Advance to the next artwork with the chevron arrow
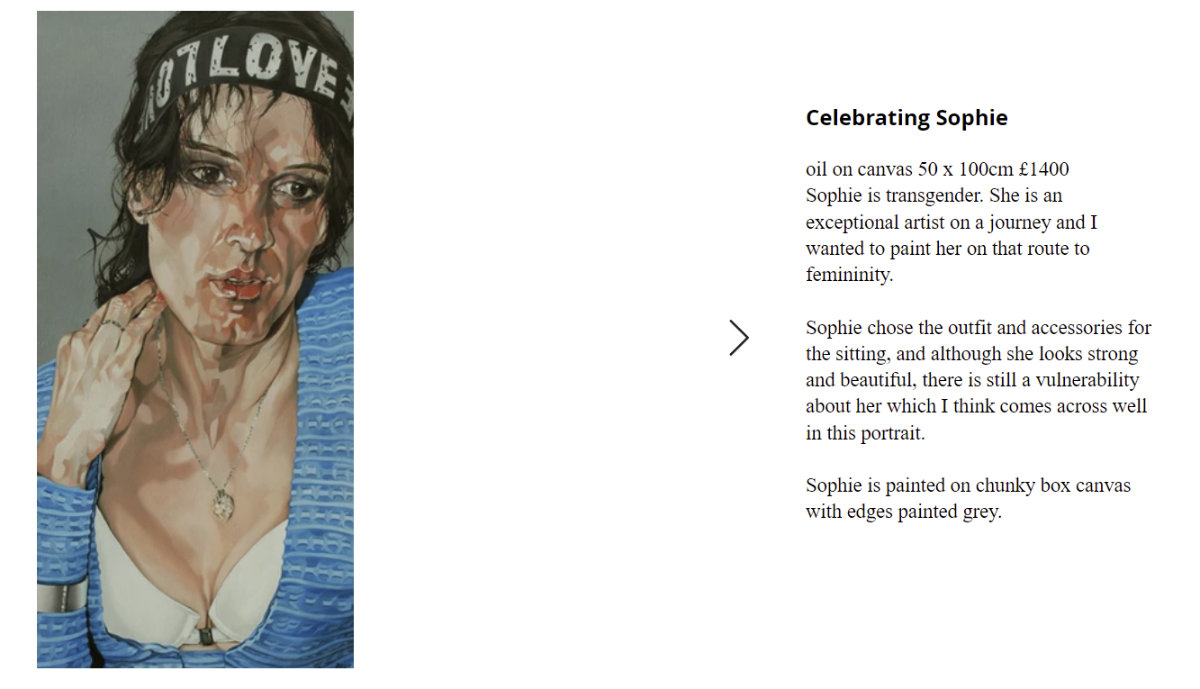The height and width of the screenshot is (689, 1200). point(739,338)
